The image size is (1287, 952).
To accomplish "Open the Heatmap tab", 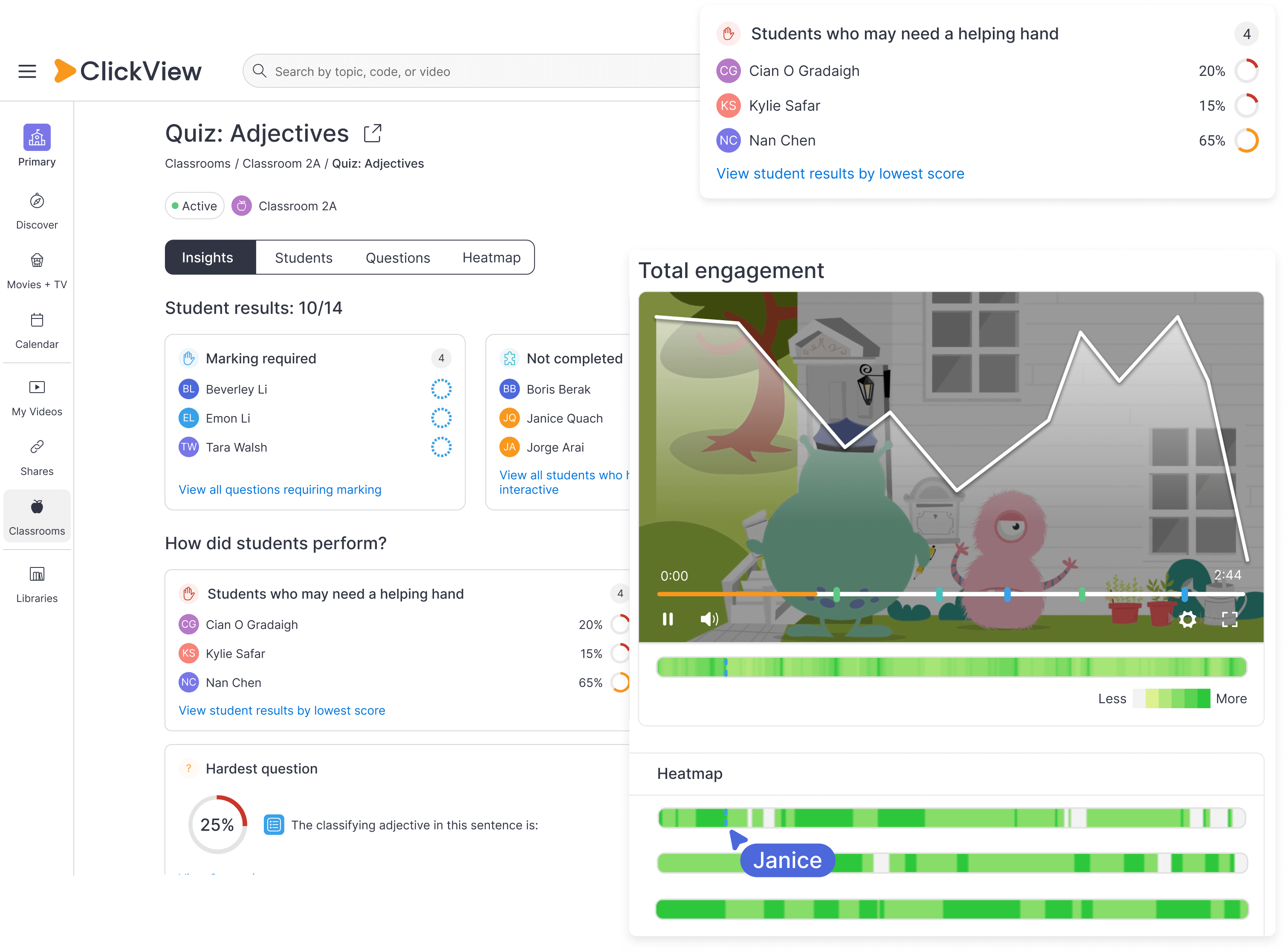I will click(x=492, y=258).
